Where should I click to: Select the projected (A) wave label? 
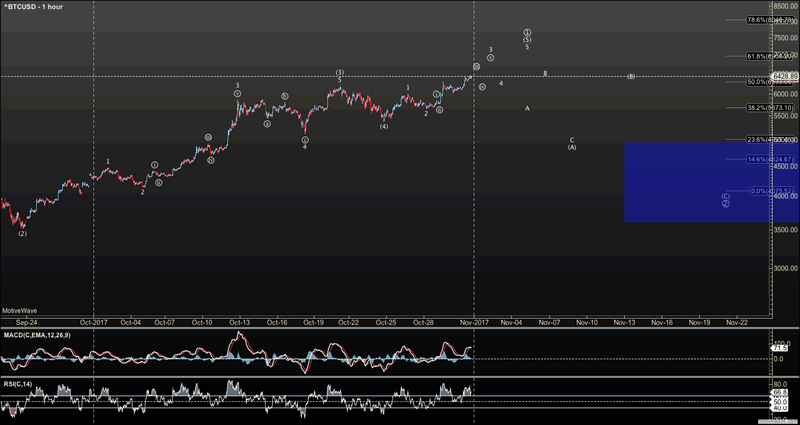coord(572,148)
